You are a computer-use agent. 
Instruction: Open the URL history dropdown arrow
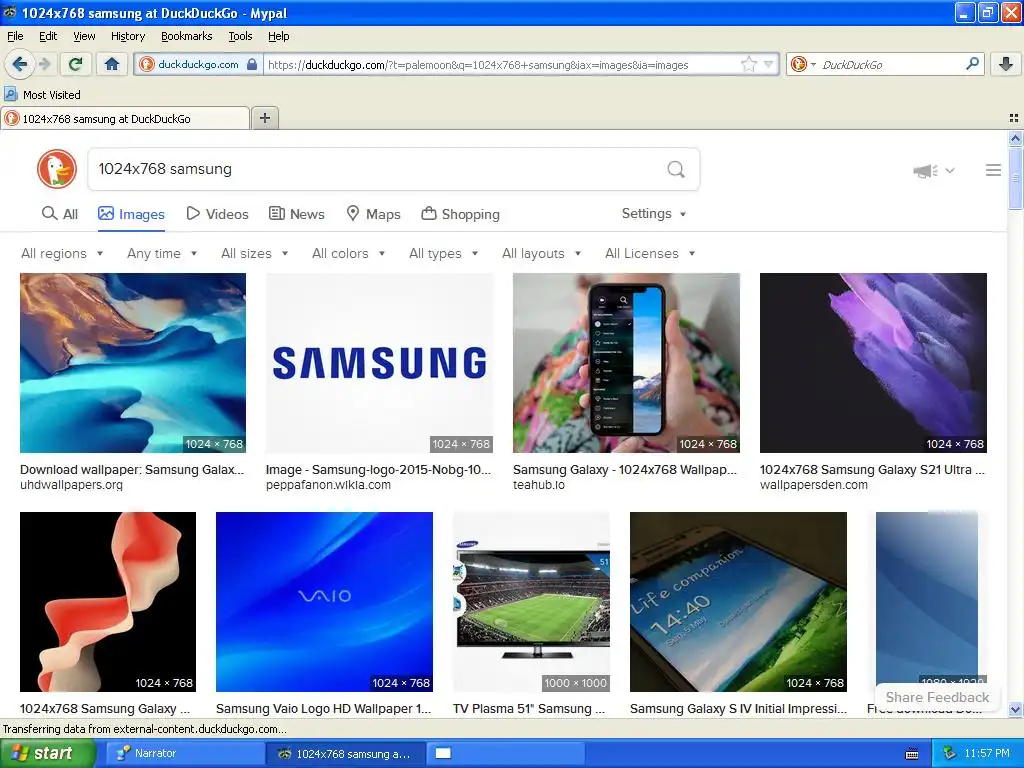(769, 64)
